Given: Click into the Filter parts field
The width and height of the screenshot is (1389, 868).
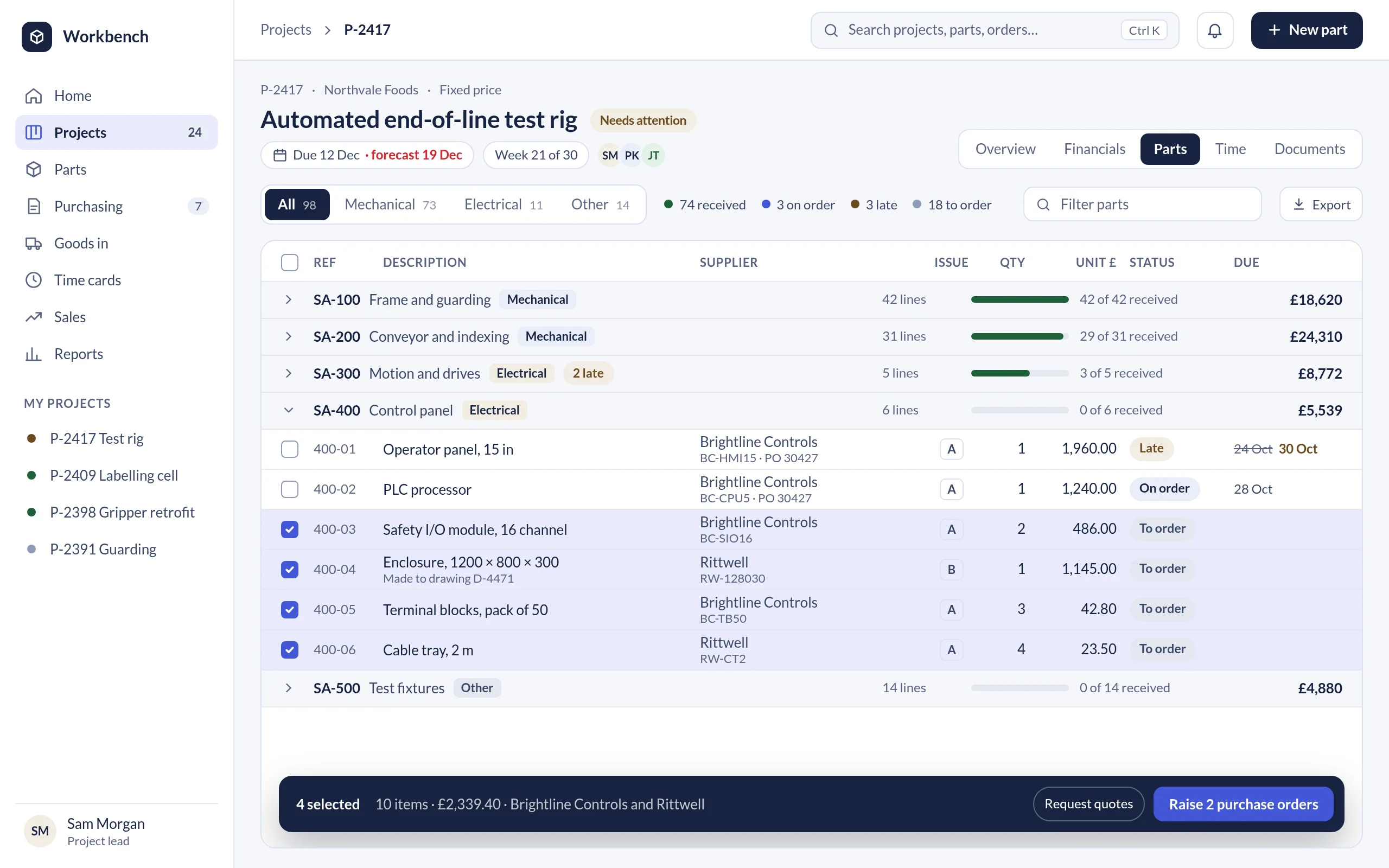Looking at the screenshot, I should point(1142,205).
